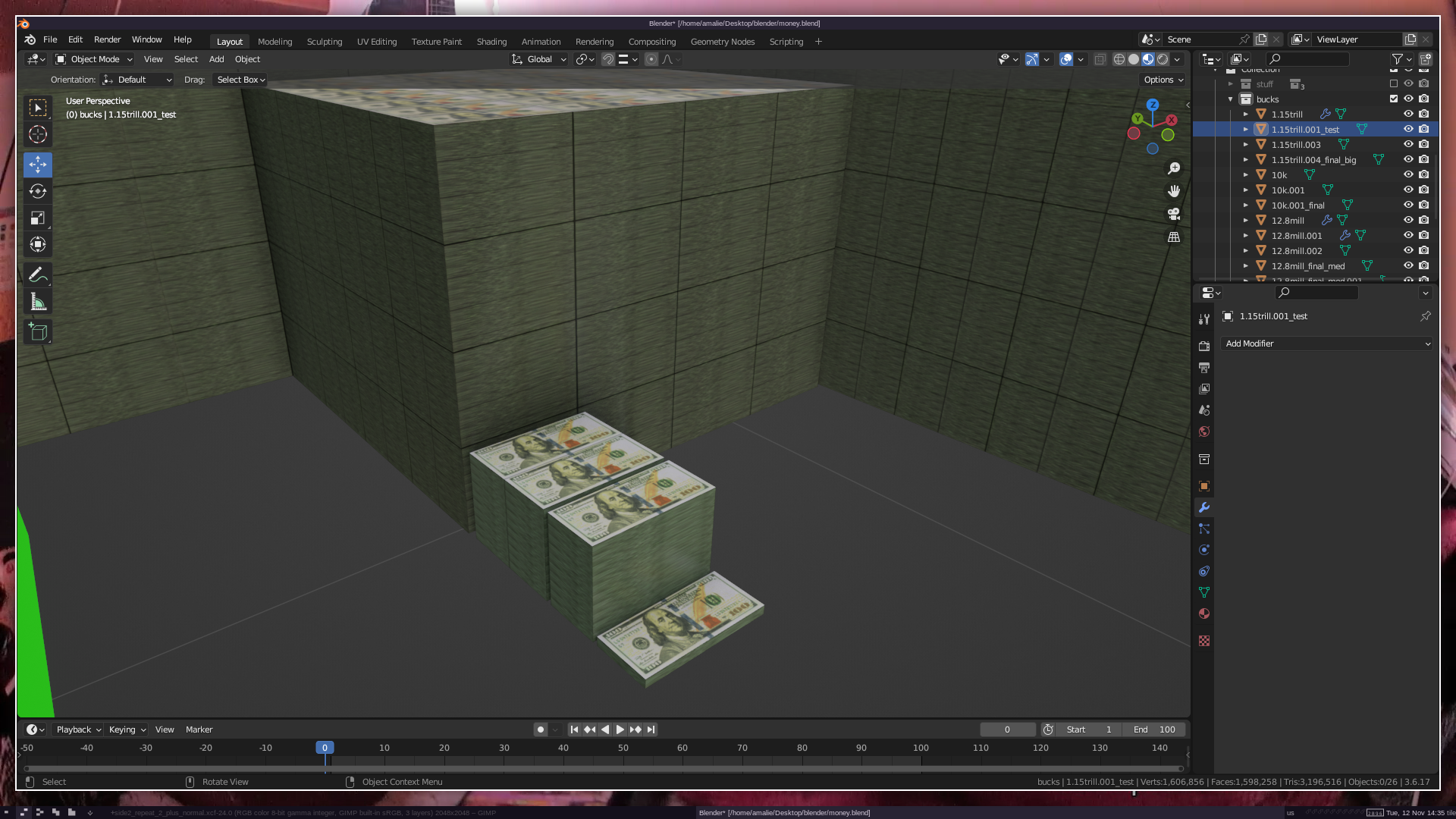Open Material properties tab
Image resolution: width=1456 pixels, height=819 pixels.
pyautogui.click(x=1204, y=613)
